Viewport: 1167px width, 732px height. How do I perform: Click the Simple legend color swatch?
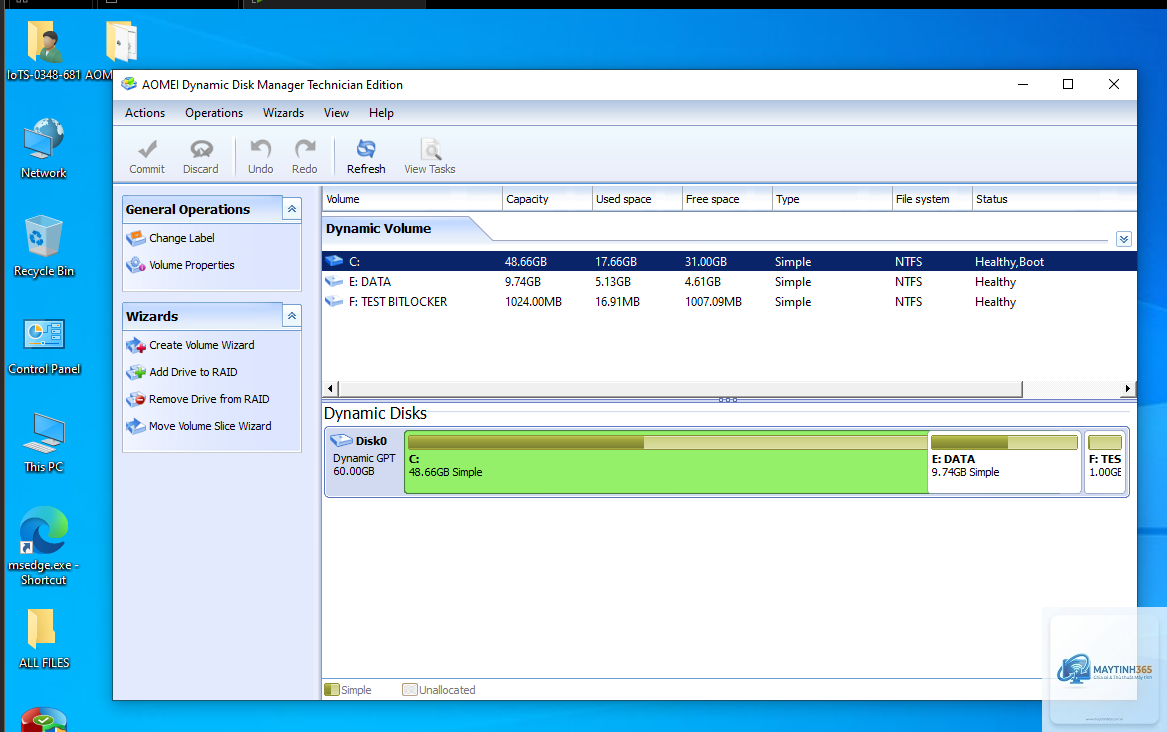click(332, 690)
